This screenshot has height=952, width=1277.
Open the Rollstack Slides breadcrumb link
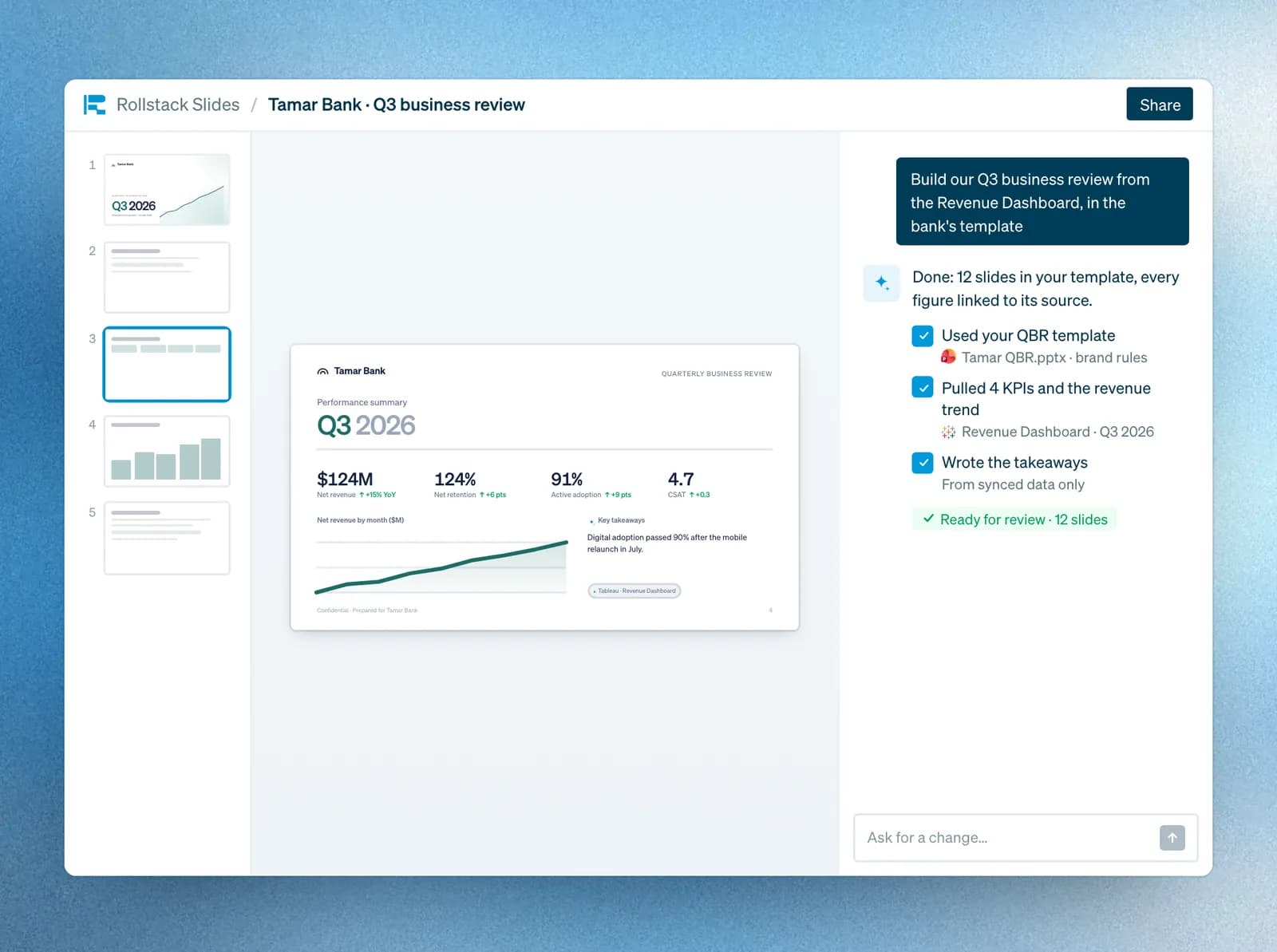(x=178, y=105)
